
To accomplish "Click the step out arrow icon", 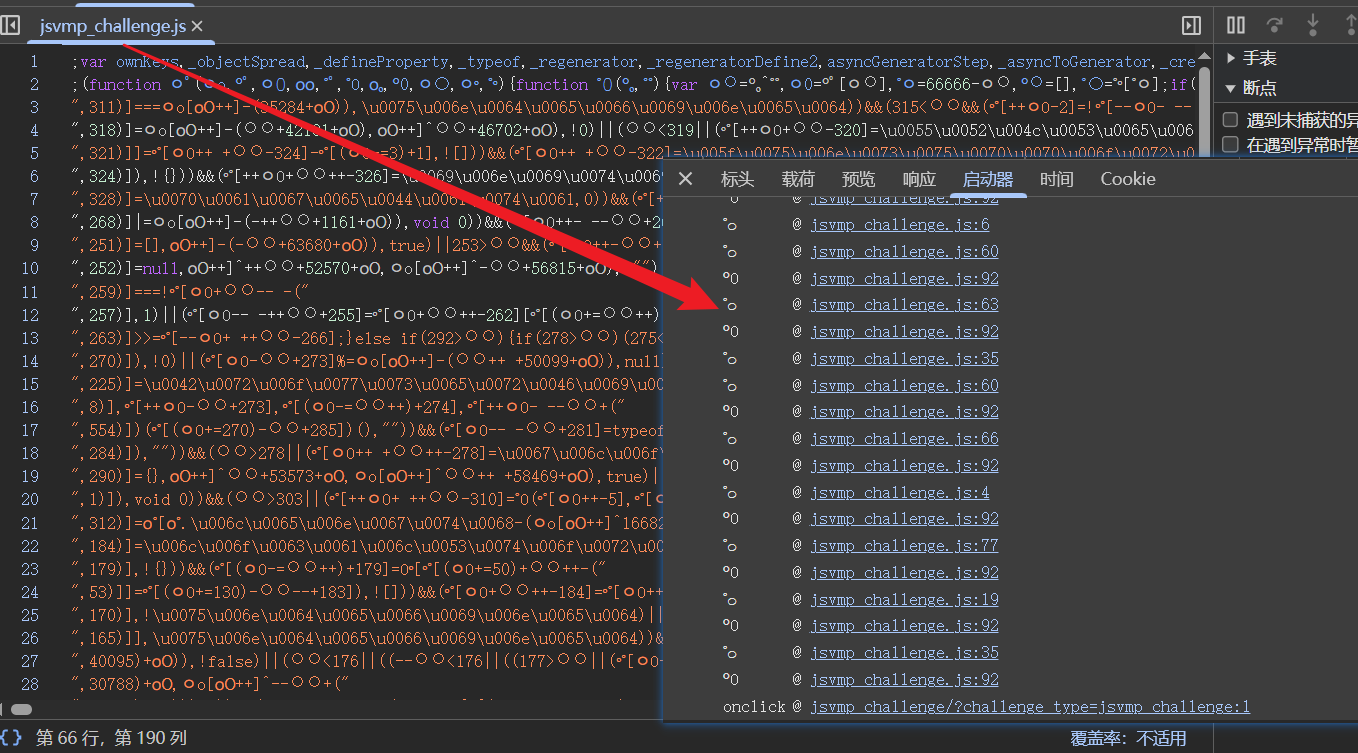I will [x=1350, y=25].
